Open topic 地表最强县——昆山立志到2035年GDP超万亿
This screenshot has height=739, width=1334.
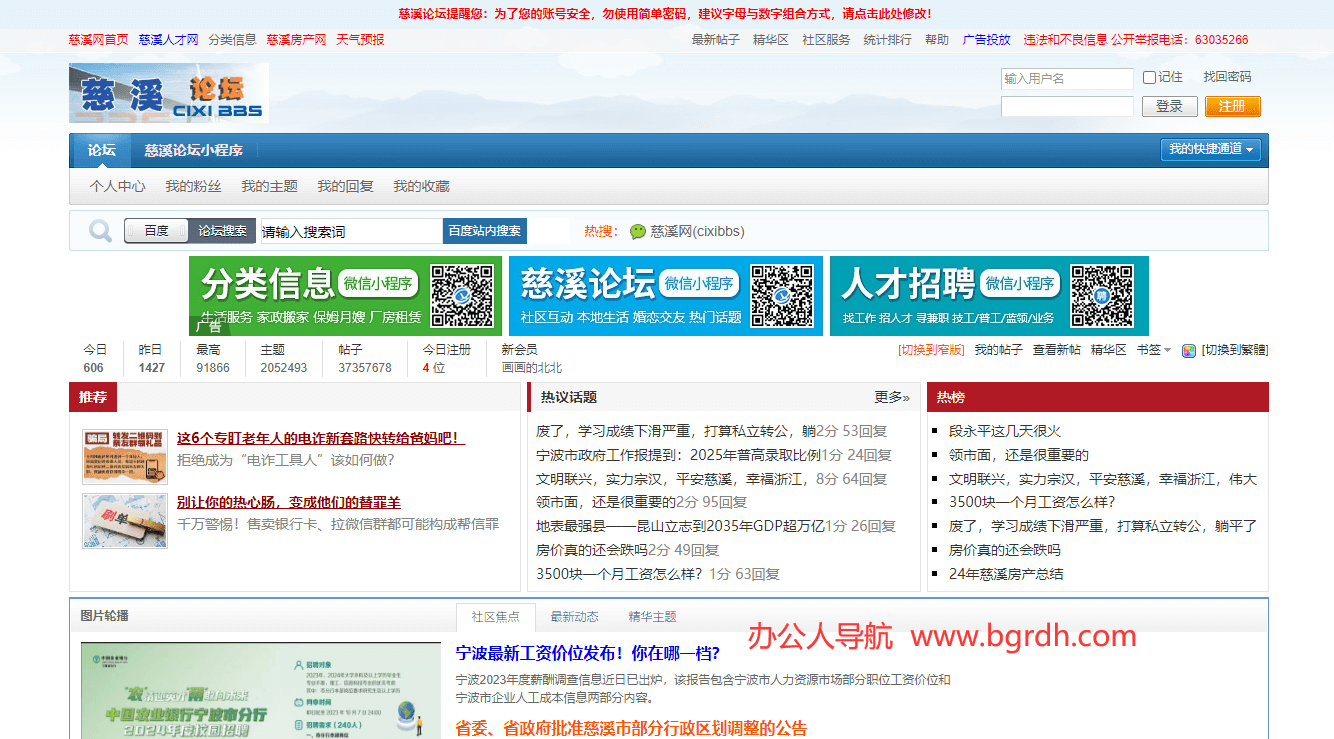pyautogui.click(x=680, y=526)
